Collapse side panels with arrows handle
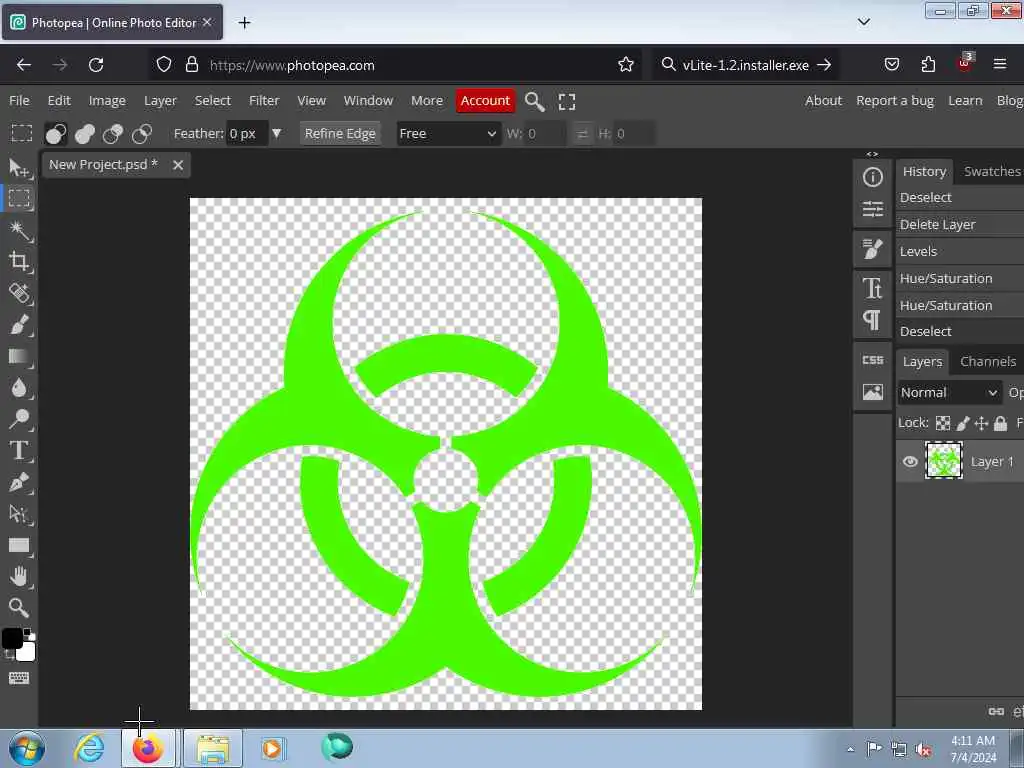Image resolution: width=1024 pixels, height=768 pixels. tap(872, 154)
